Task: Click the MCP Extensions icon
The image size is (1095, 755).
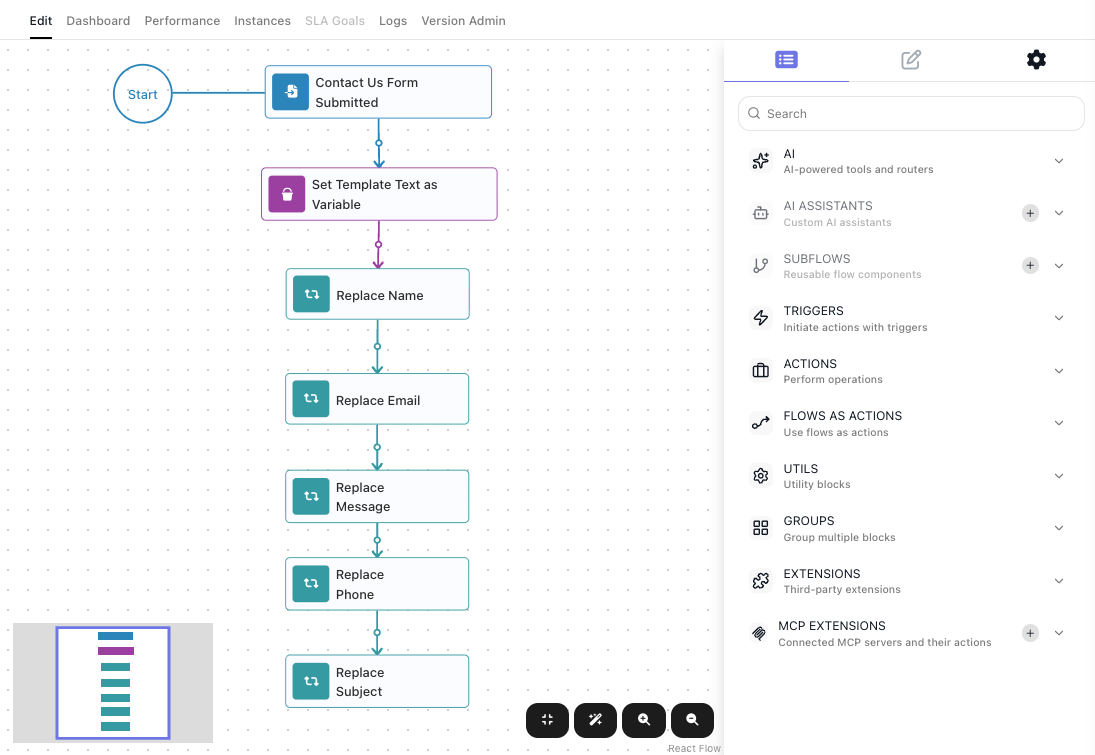Action: click(x=758, y=633)
